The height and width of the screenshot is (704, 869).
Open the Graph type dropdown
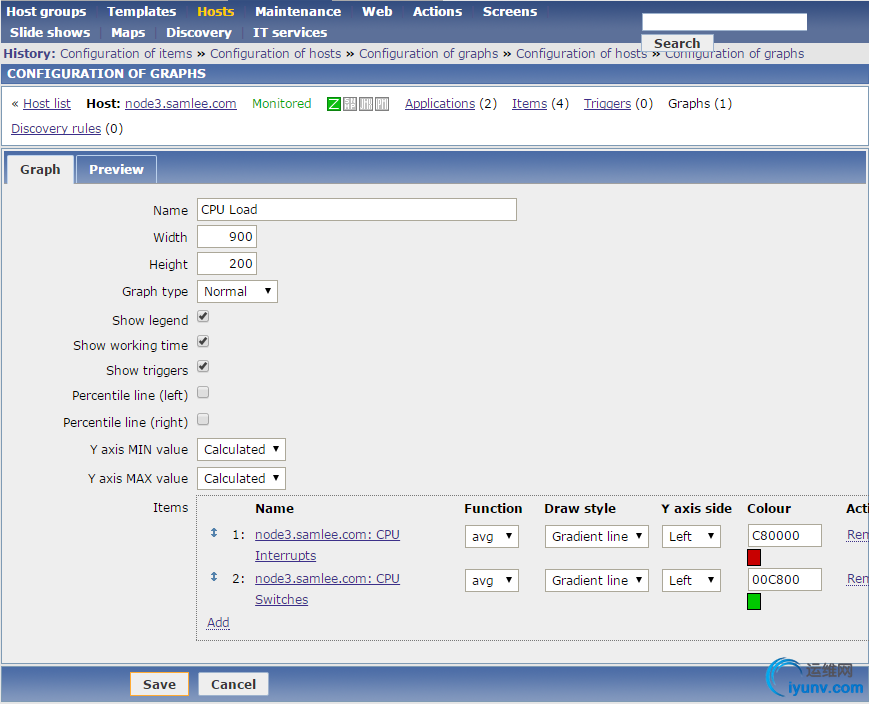[237, 292]
